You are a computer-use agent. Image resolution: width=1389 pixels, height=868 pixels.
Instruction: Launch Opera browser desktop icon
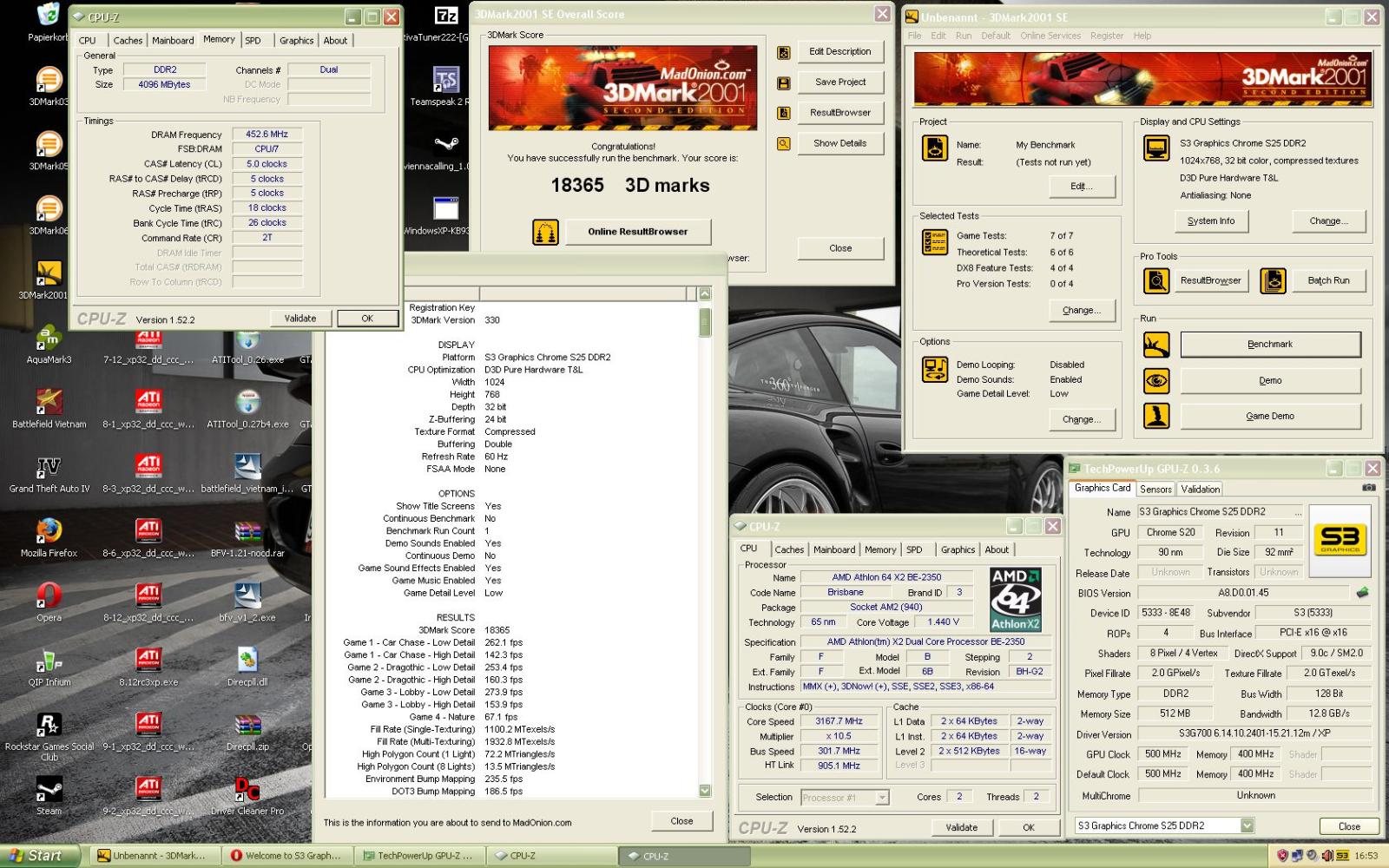coord(49,595)
